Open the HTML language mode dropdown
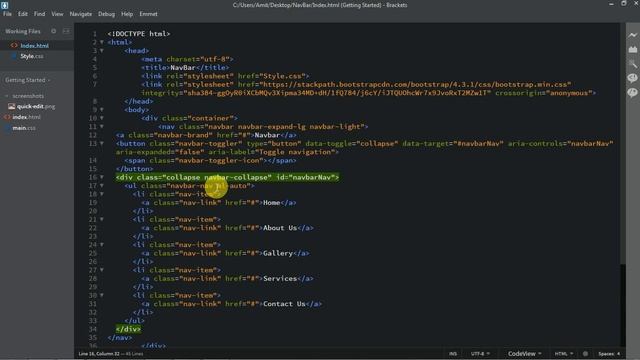This screenshot has height=360, width=640. coord(564,354)
